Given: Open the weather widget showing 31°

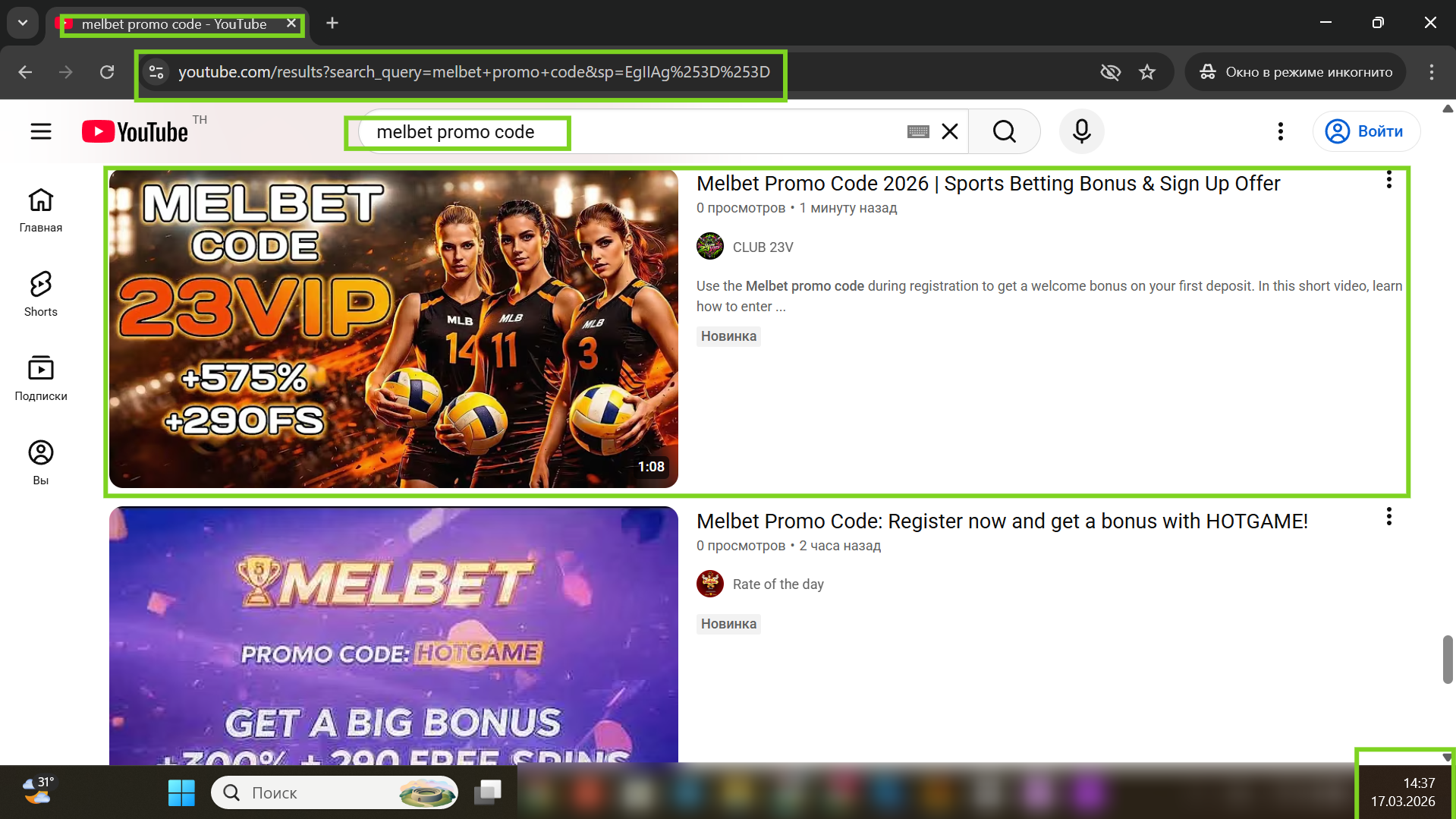Looking at the screenshot, I should pos(38,791).
